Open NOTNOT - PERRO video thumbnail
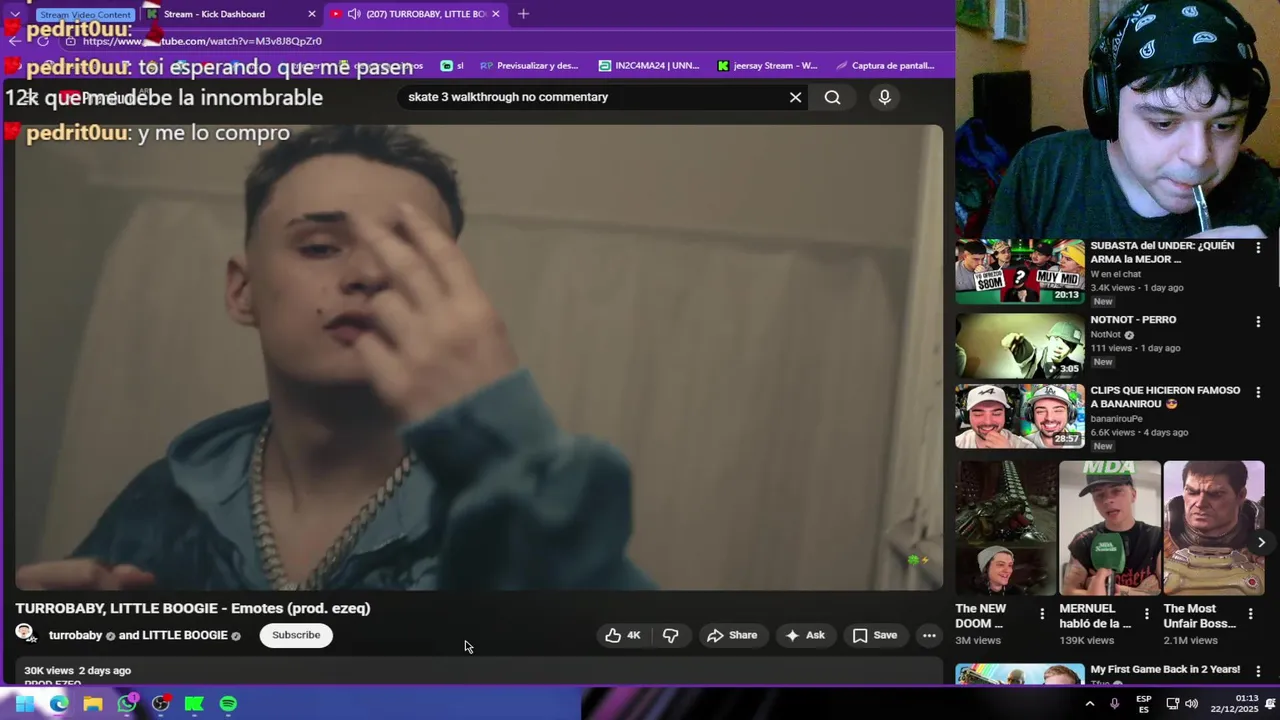 (1019, 345)
